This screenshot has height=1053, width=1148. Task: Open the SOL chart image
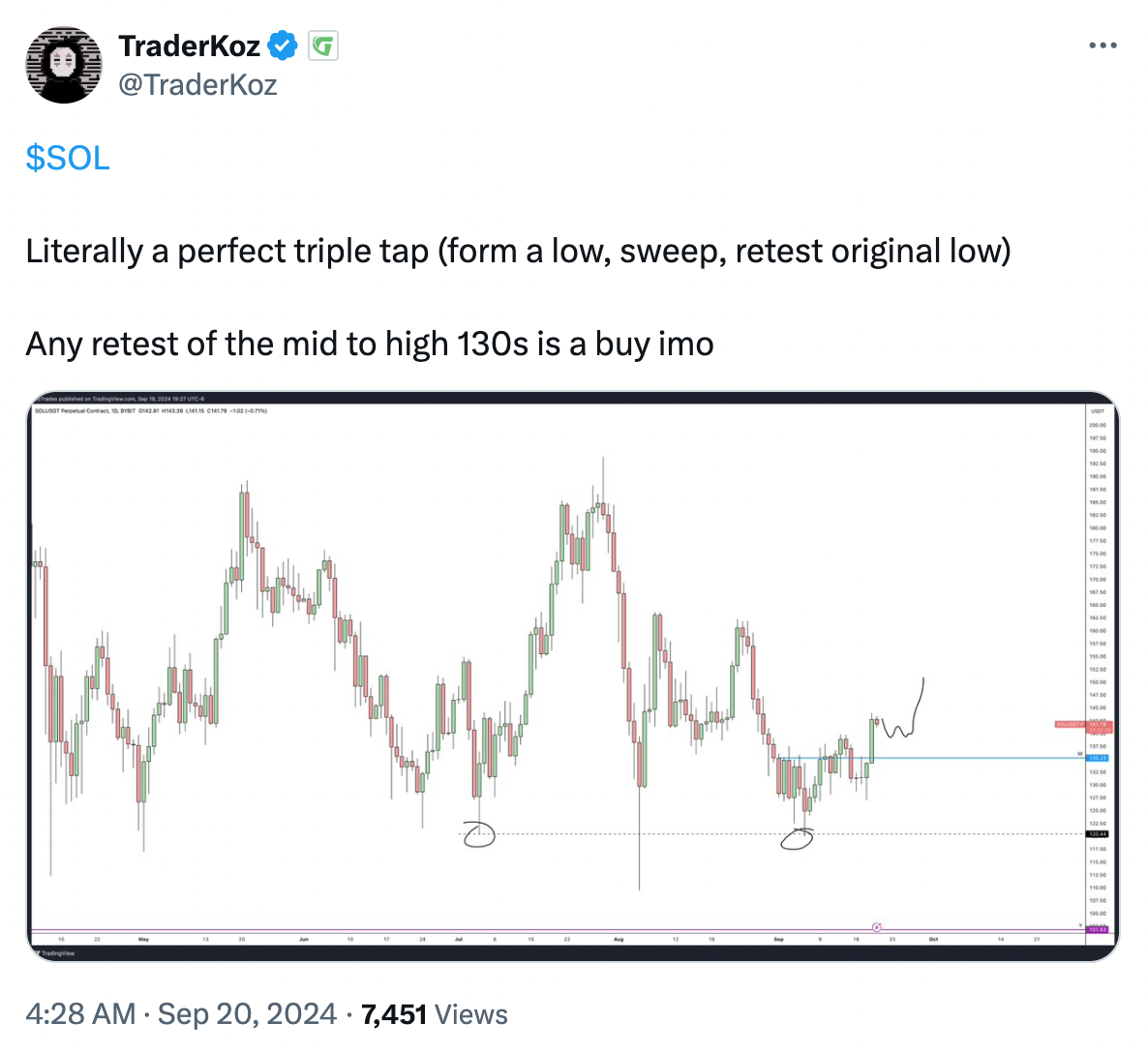pyautogui.click(x=572, y=676)
